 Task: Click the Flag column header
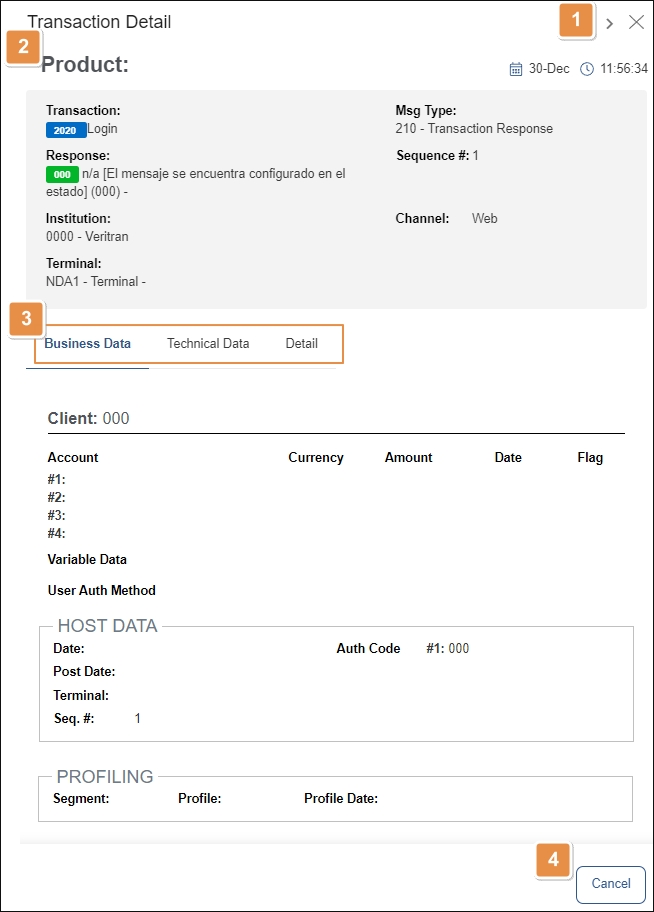[x=590, y=458]
